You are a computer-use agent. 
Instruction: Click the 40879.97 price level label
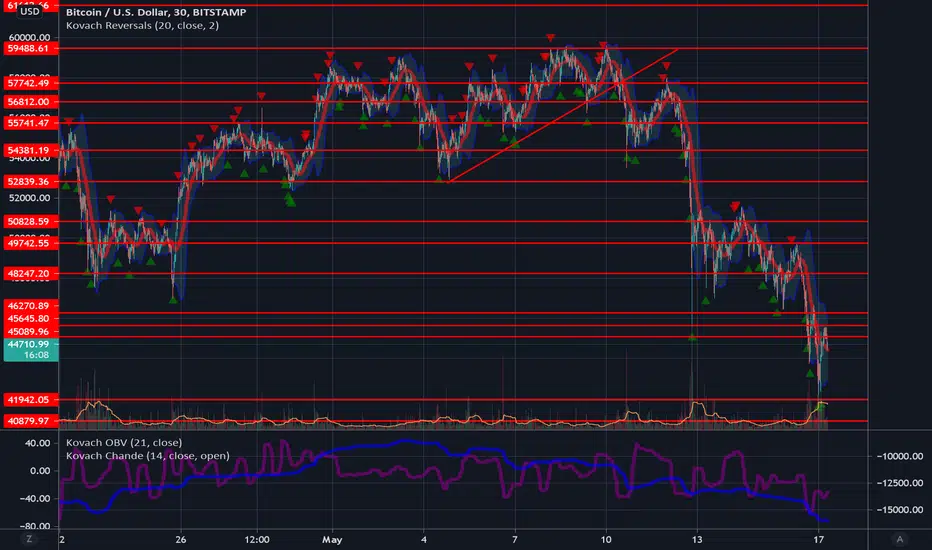[30, 421]
